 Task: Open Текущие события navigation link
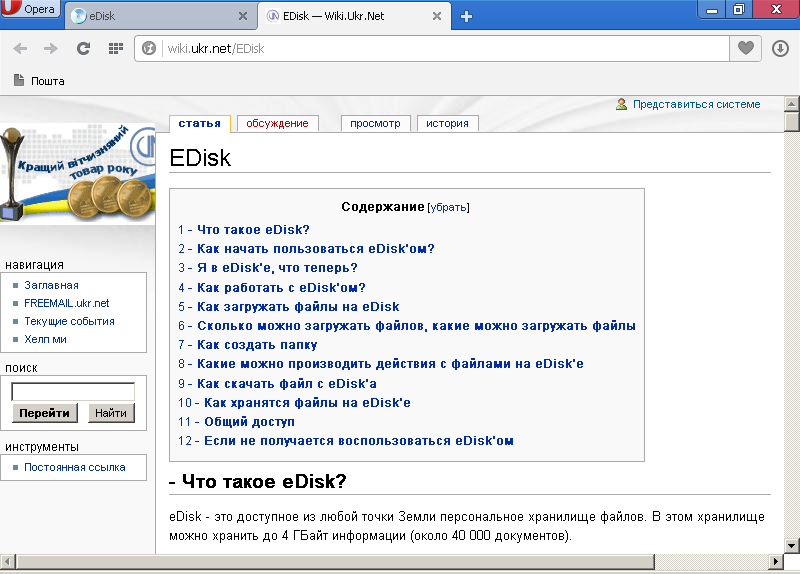[x=69, y=321]
